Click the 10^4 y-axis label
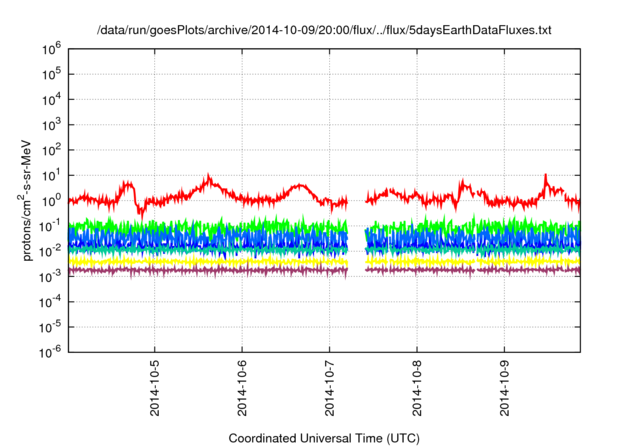 (x=51, y=100)
